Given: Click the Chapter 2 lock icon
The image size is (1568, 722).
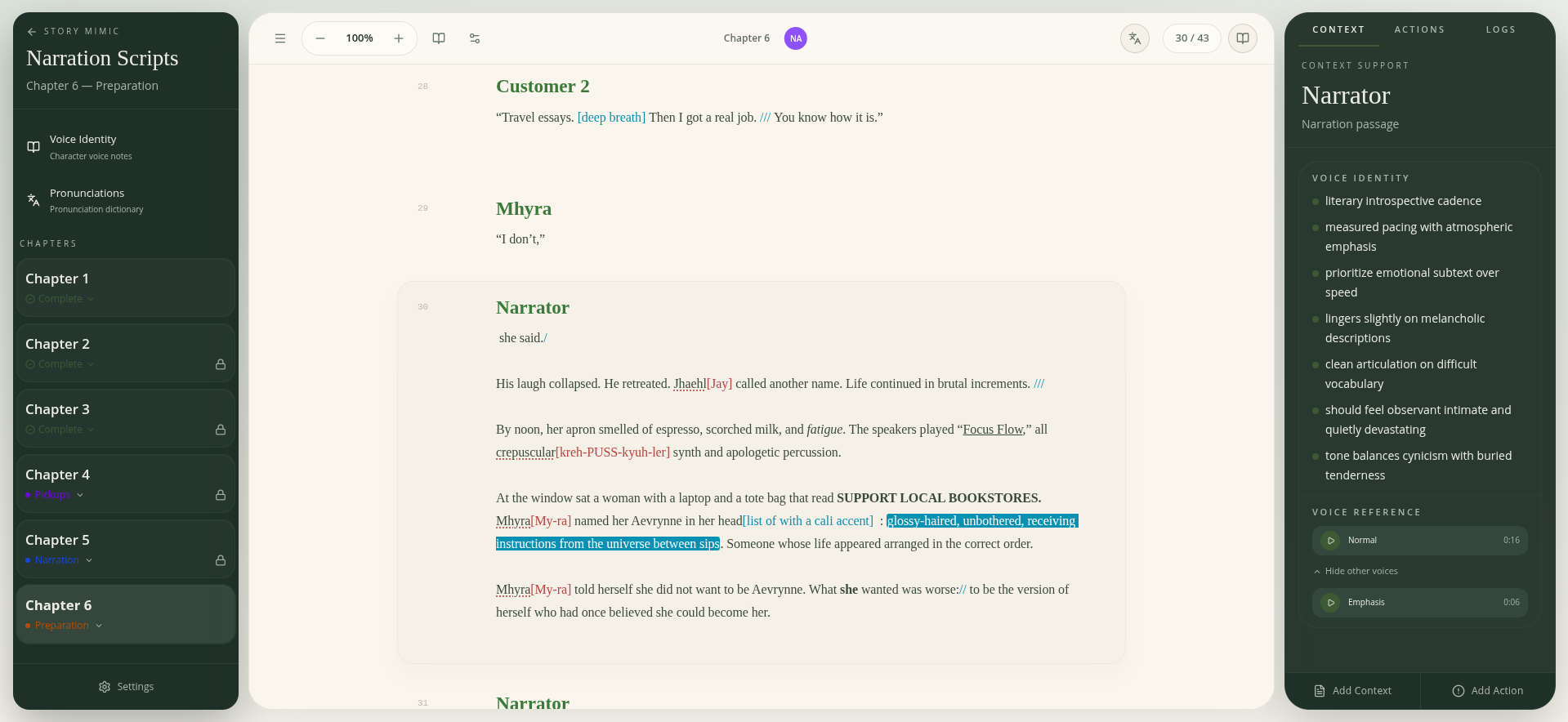Looking at the screenshot, I should (221, 364).
